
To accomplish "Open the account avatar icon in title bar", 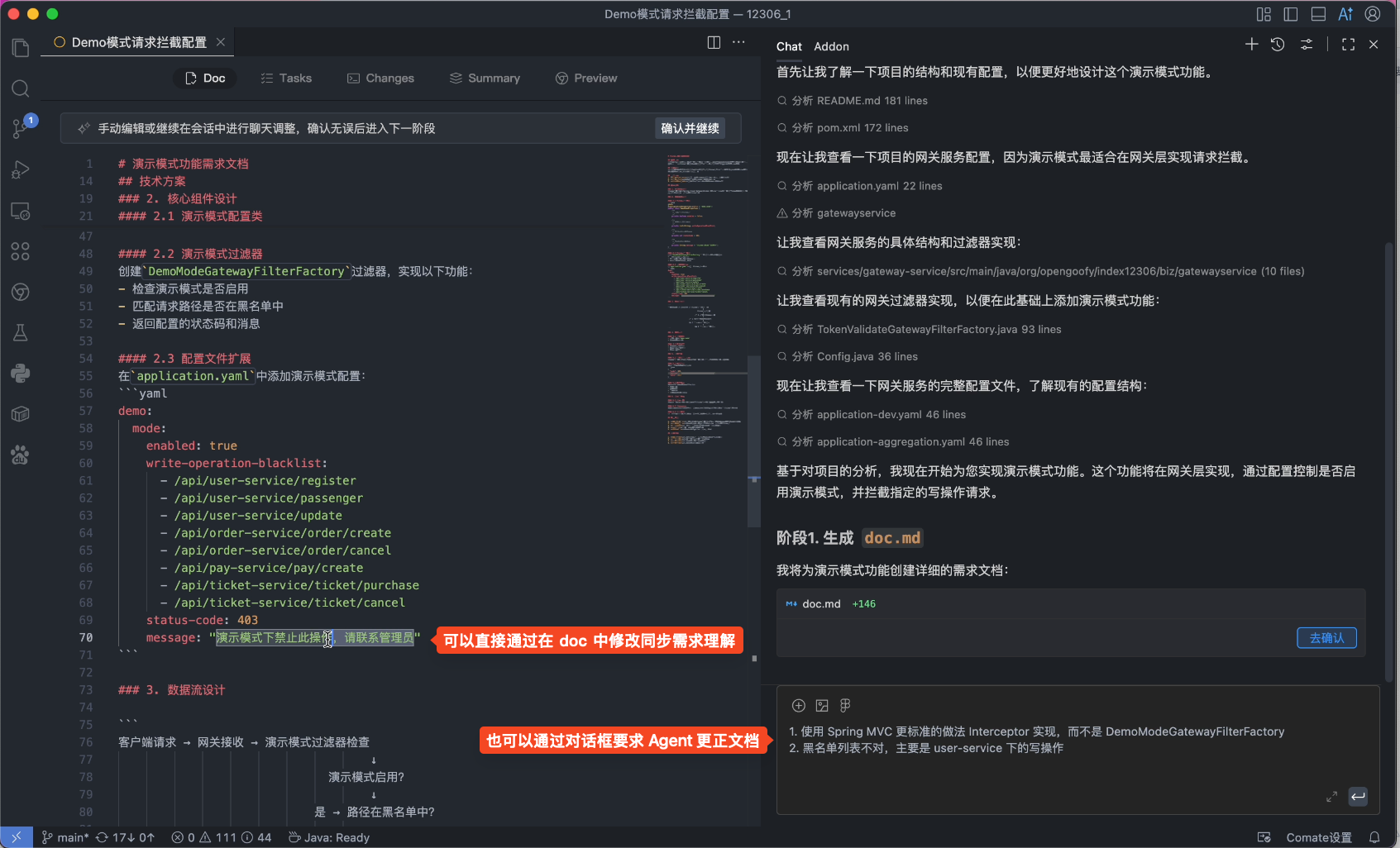I will point(1373,14).
